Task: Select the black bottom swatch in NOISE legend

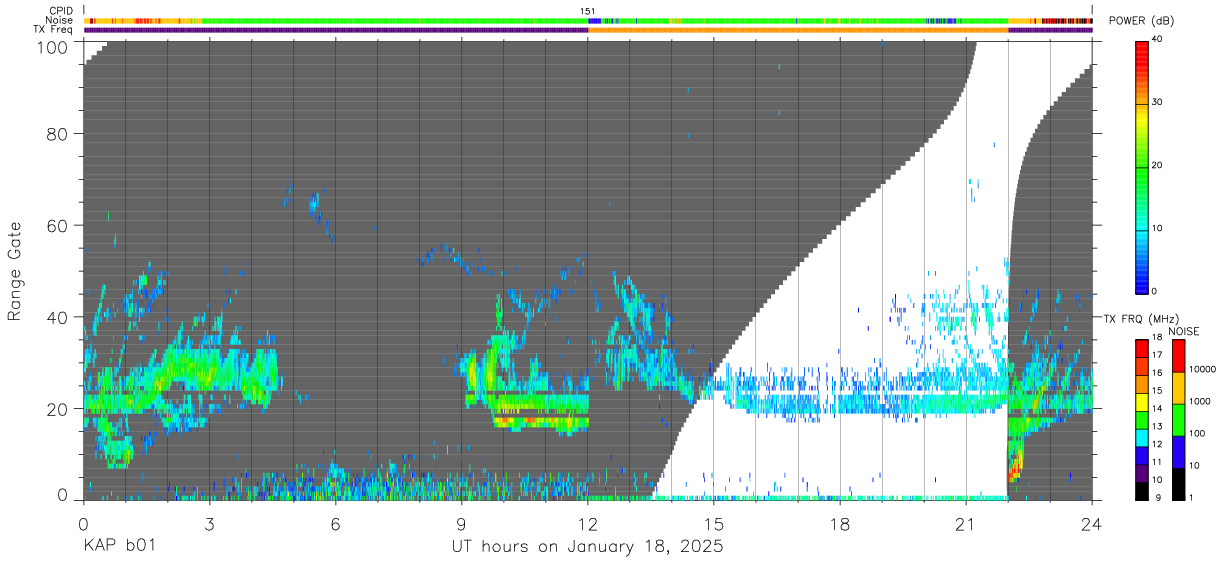Action: point(1179,483)
